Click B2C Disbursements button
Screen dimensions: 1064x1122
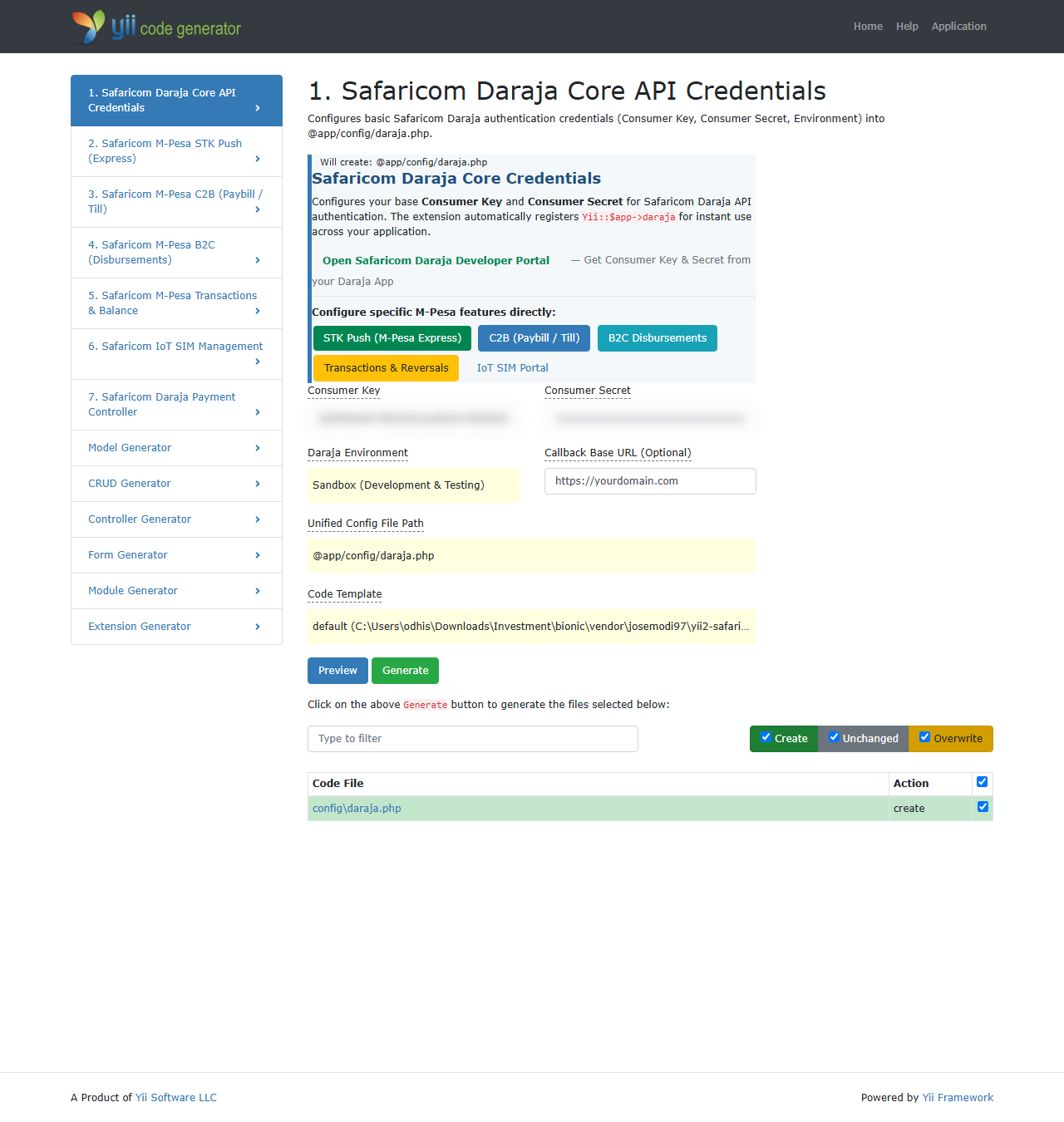[x=658, y=338]
